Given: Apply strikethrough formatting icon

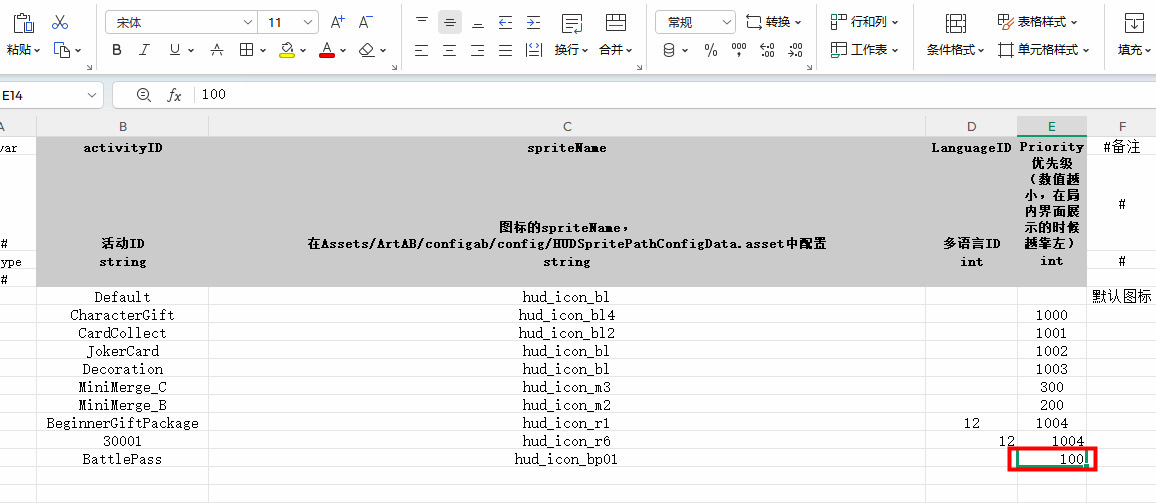Looking at the screenshot, I should (217, 50).
